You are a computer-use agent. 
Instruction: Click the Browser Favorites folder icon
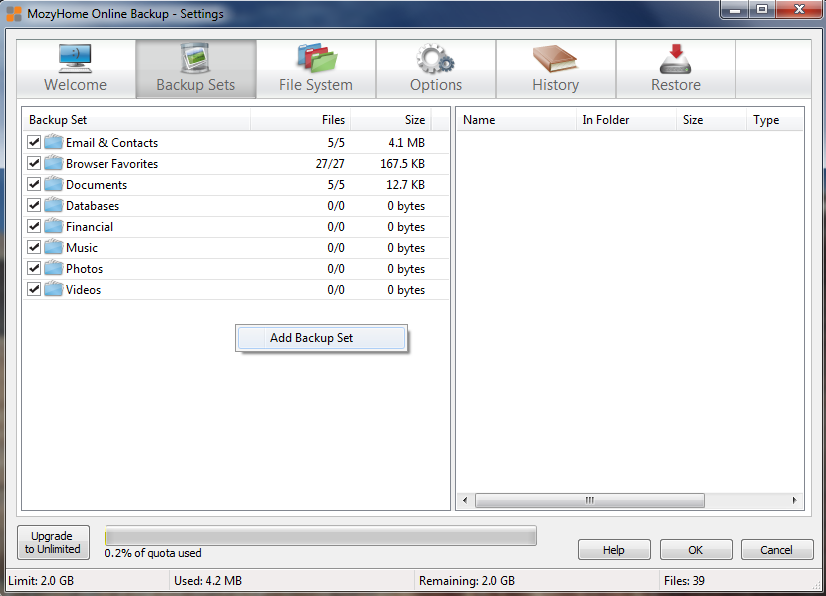click(x=54, y=163)
